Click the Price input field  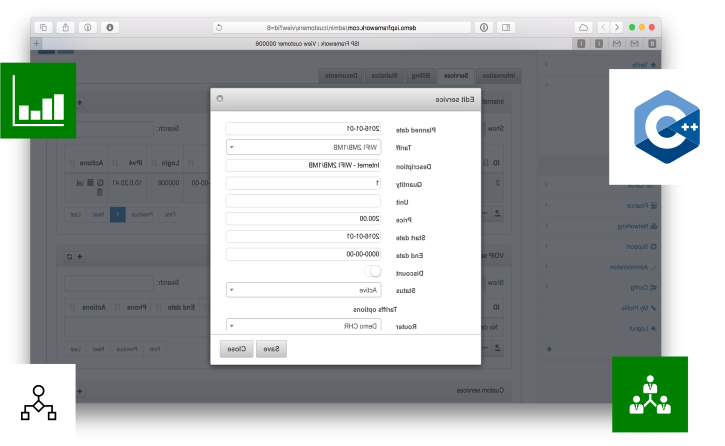tap(303, 218)
